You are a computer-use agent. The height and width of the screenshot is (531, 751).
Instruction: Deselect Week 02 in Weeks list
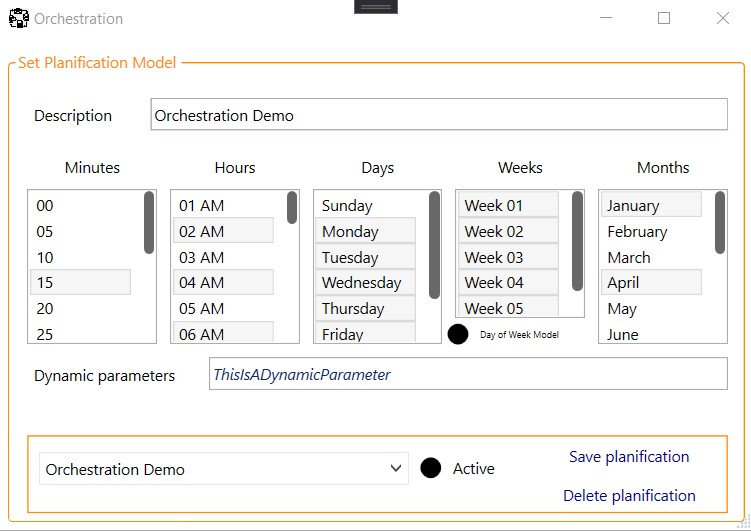(509, 231)
